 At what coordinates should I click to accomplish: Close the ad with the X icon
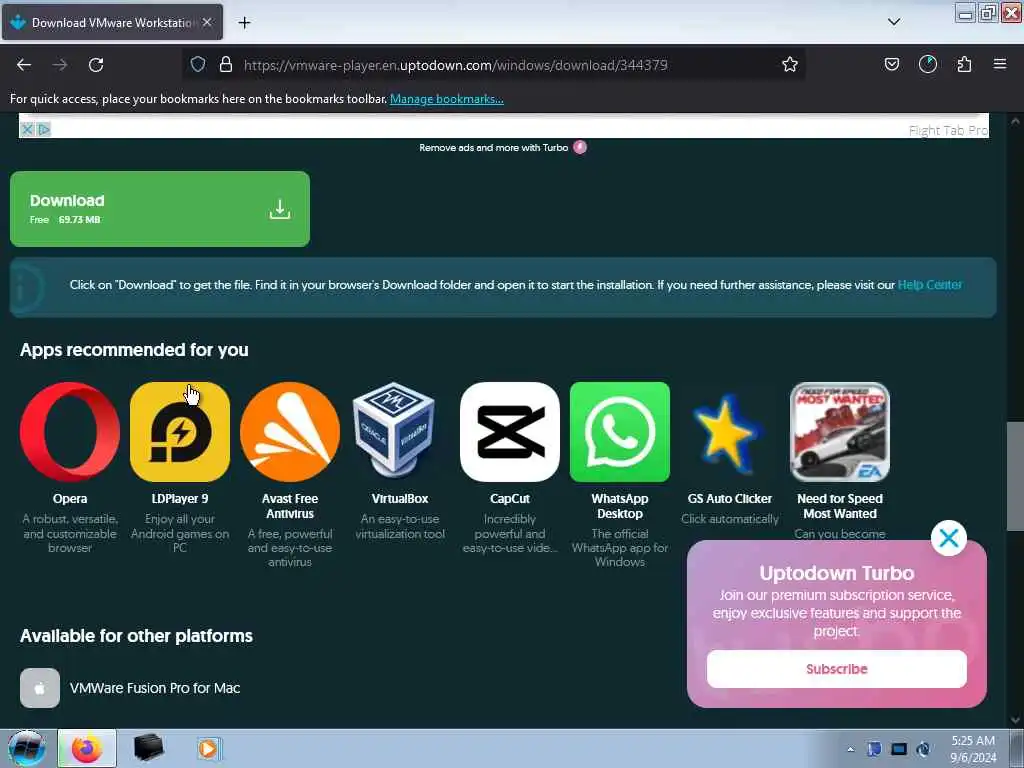tap(27, 129)
